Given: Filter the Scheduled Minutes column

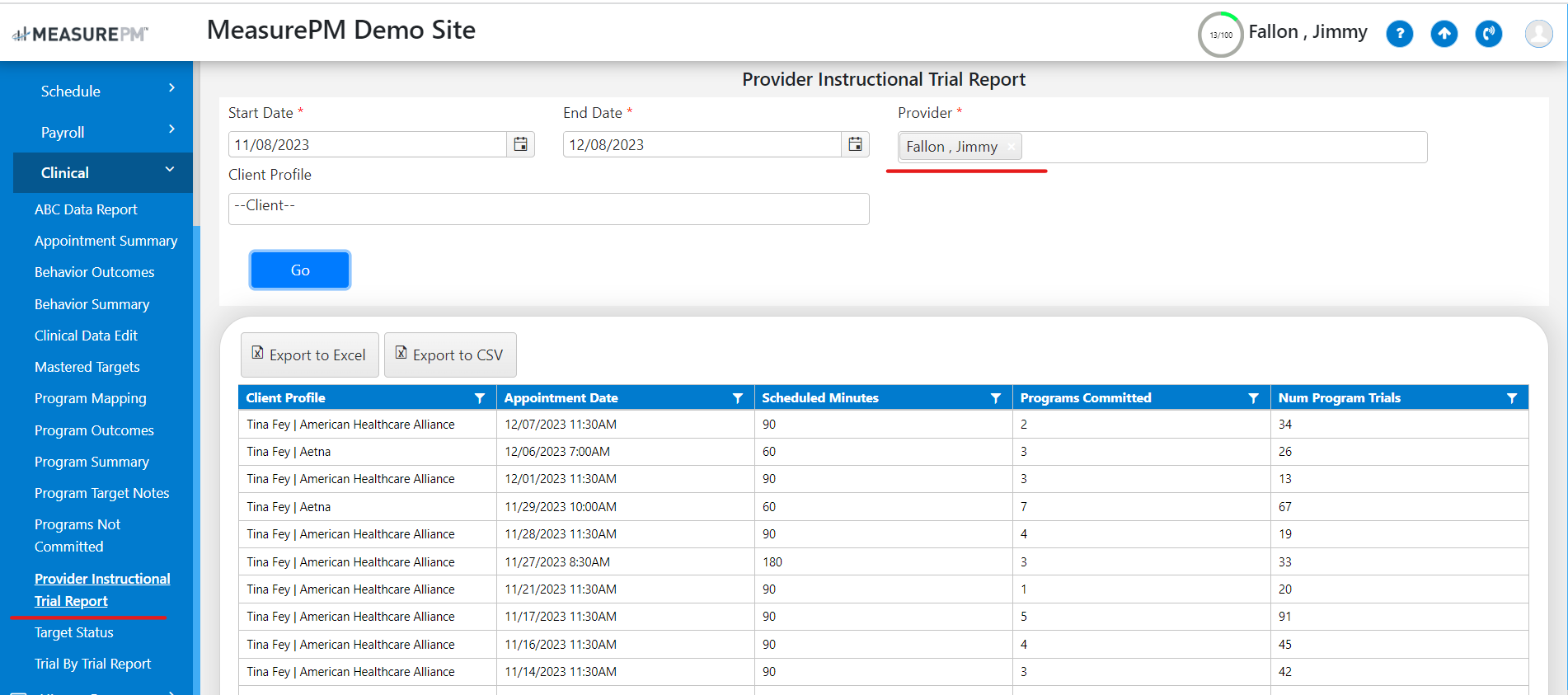Looking at the screenshot, I should pos(996,398).
